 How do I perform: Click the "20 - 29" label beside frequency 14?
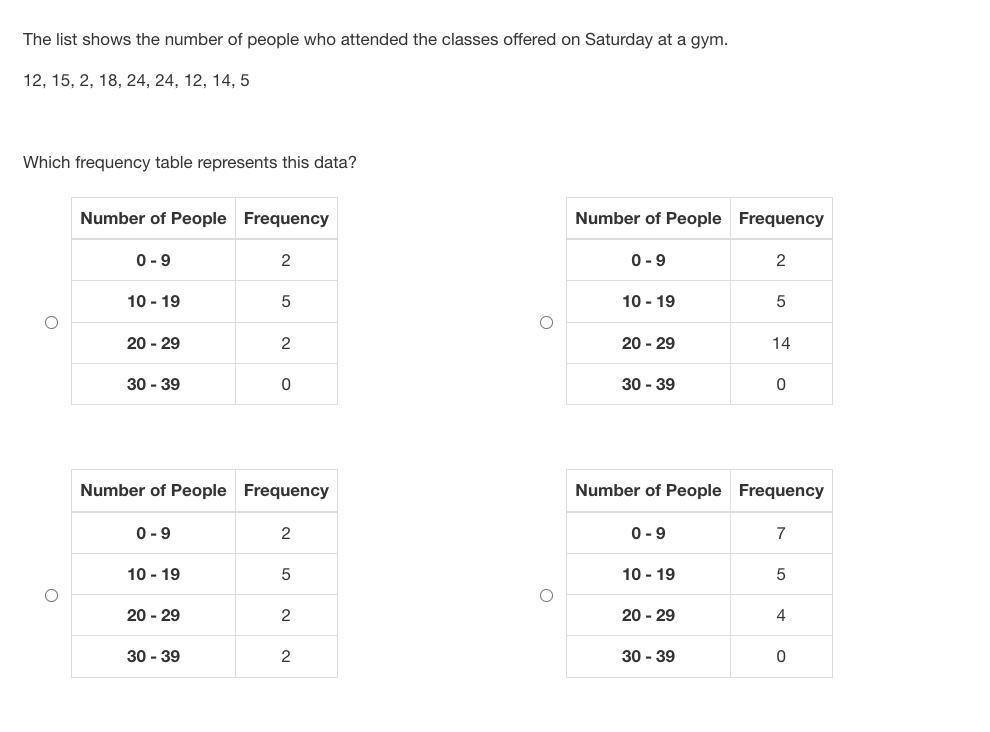[x=648, y=343]
